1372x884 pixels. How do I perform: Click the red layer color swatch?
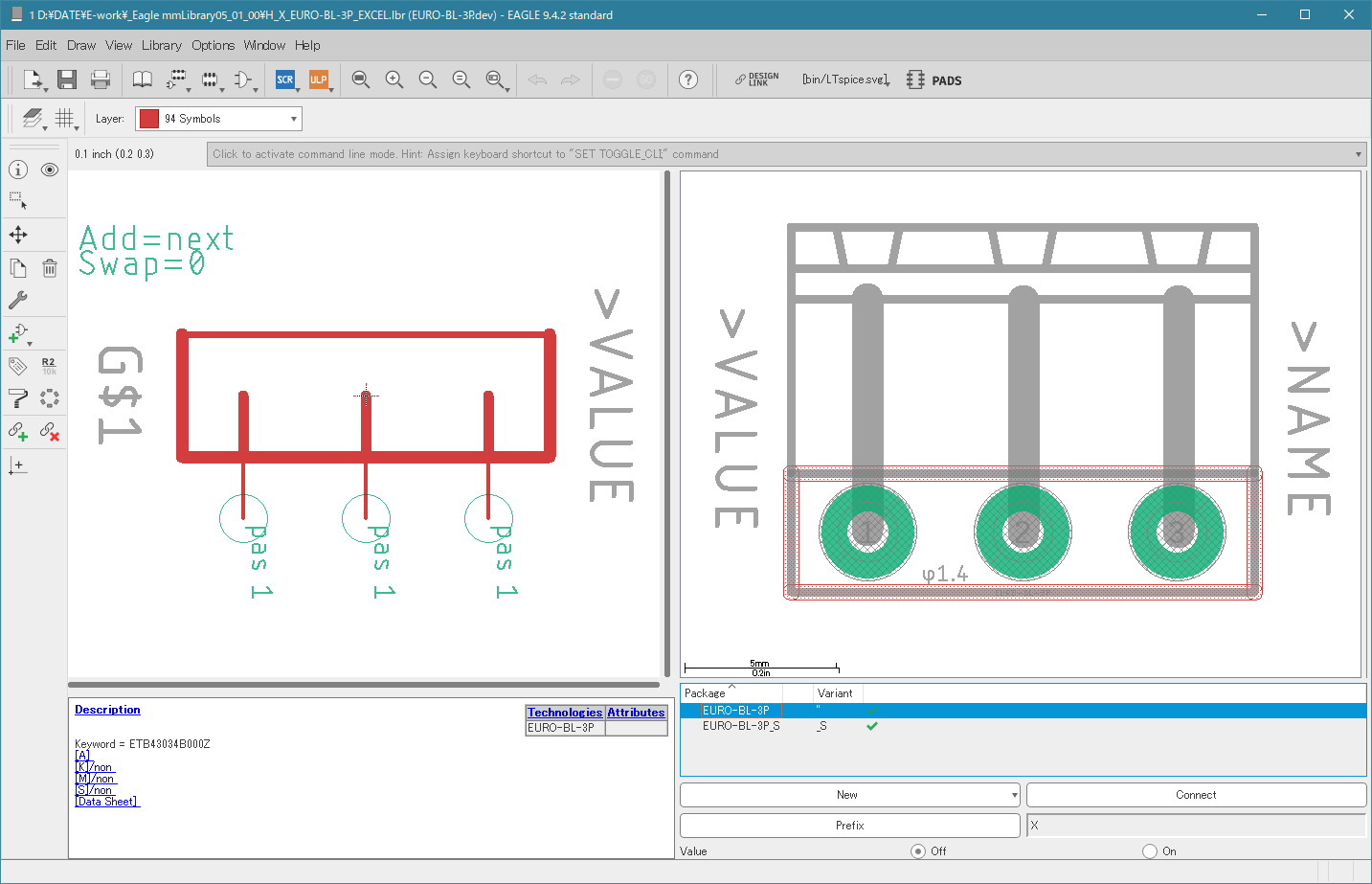(148, 118)
